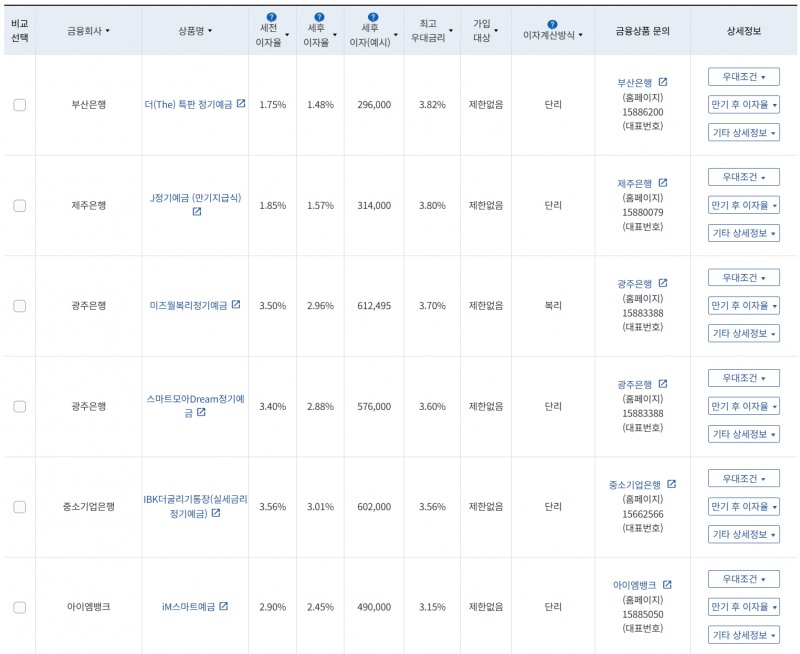Expand 우대조건 for 아이엠뱅크 row
800x654 pixels.
point(743,579)
